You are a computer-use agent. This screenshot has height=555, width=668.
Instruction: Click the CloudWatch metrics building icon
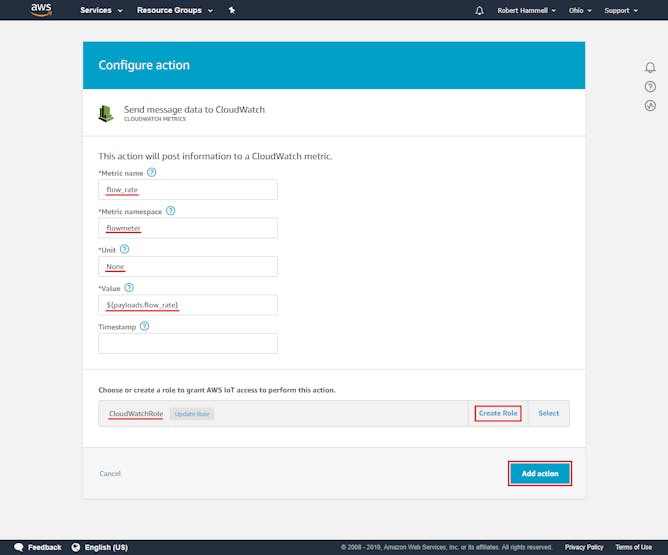point(106,114)
